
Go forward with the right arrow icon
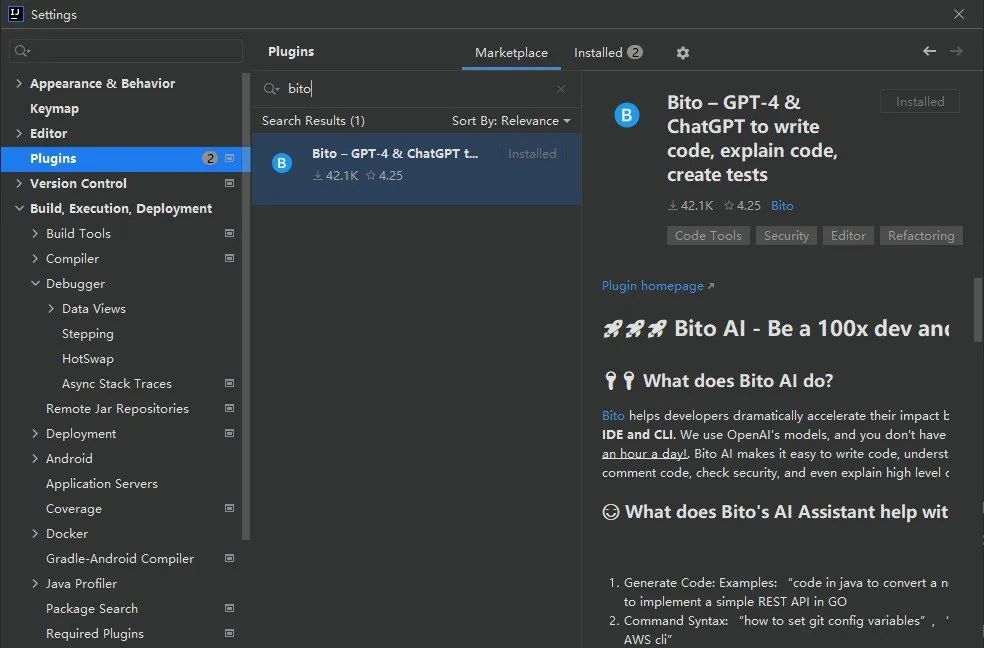coord(956,51)
